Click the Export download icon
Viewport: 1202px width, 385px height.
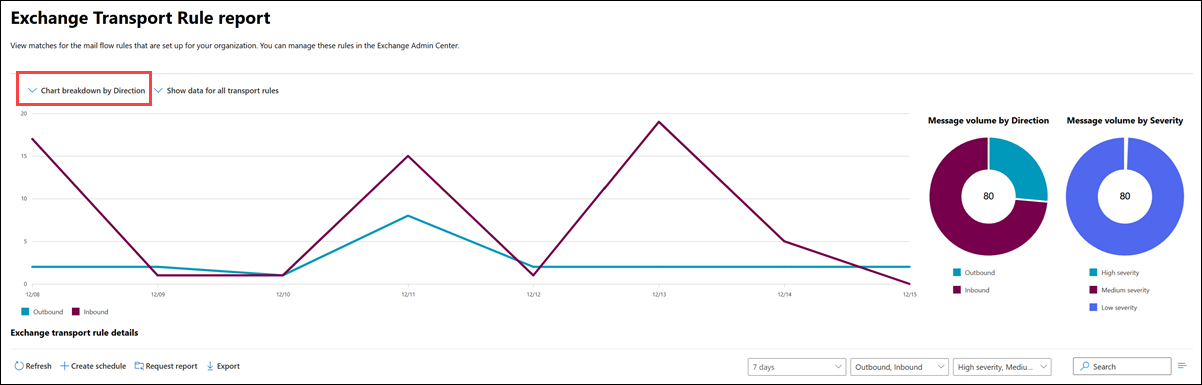[x=210, y=366]
